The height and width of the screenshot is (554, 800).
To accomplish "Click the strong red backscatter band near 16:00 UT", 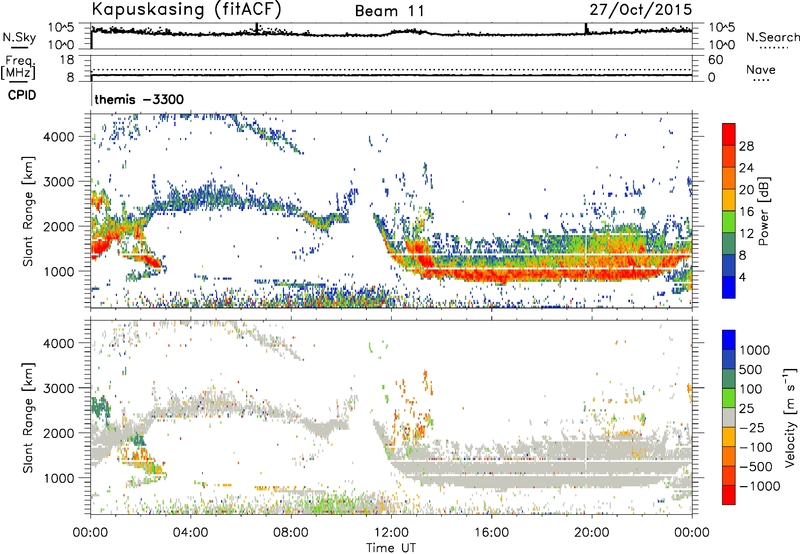I will [x=492, y=275].
